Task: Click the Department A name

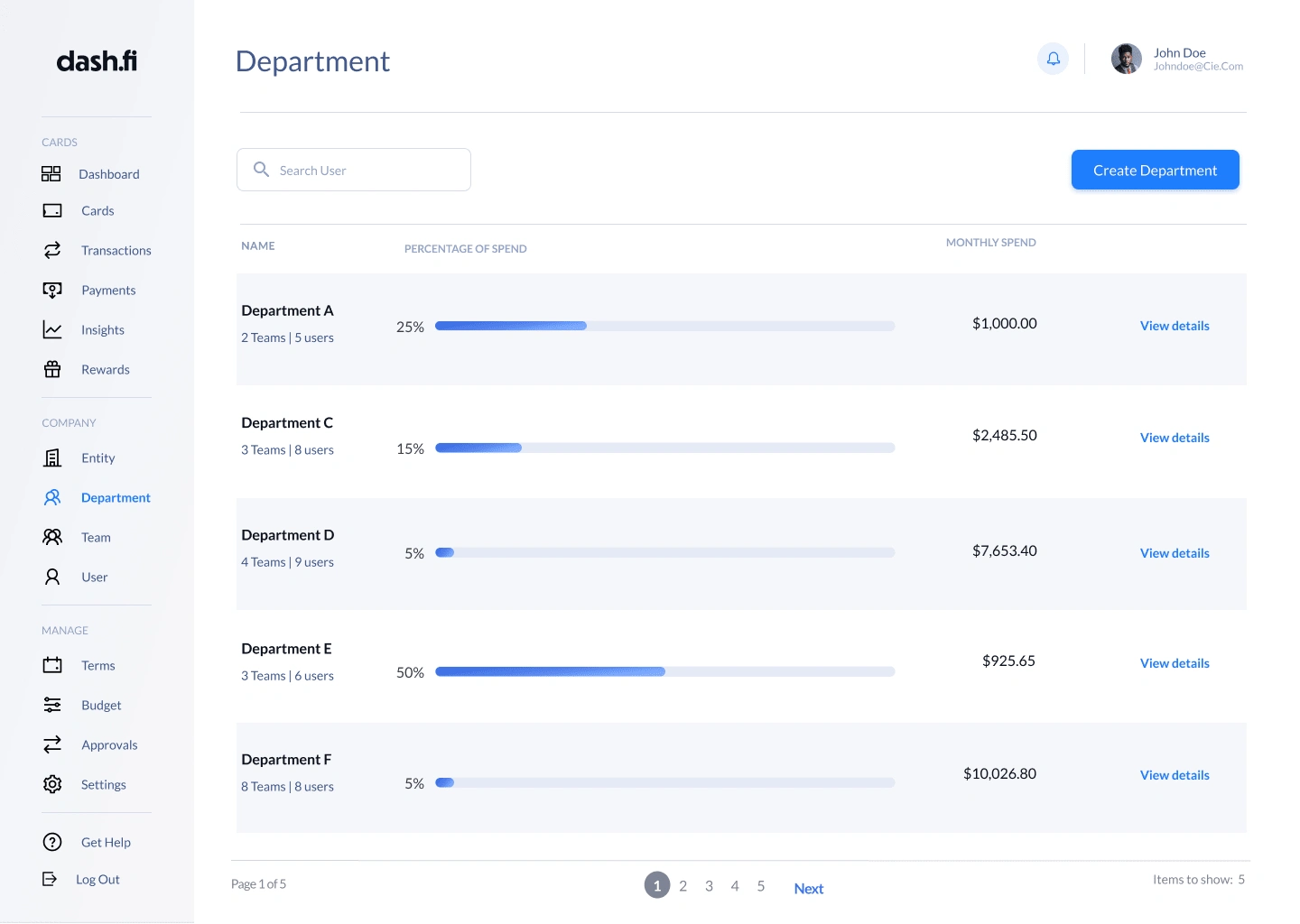Action: click(287, 310)
